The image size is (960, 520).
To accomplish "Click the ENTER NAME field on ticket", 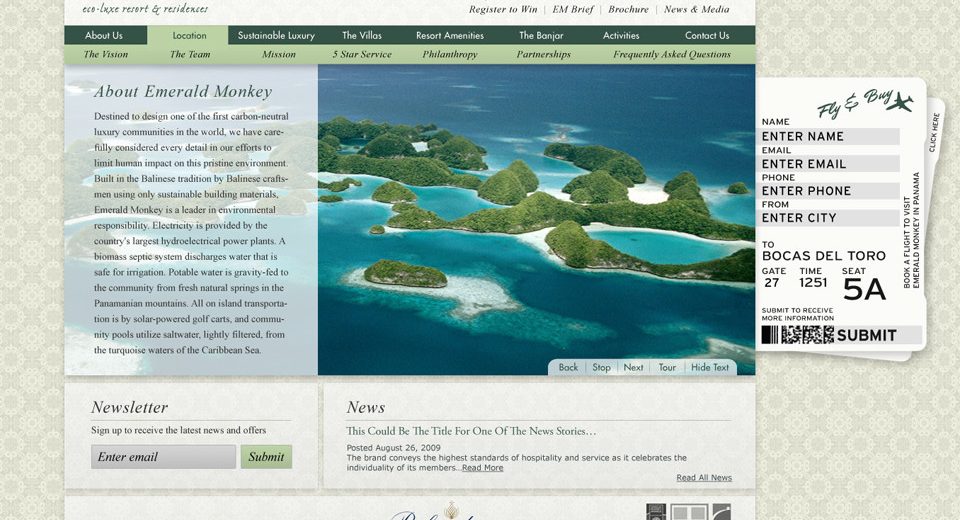I will point(829,137).
